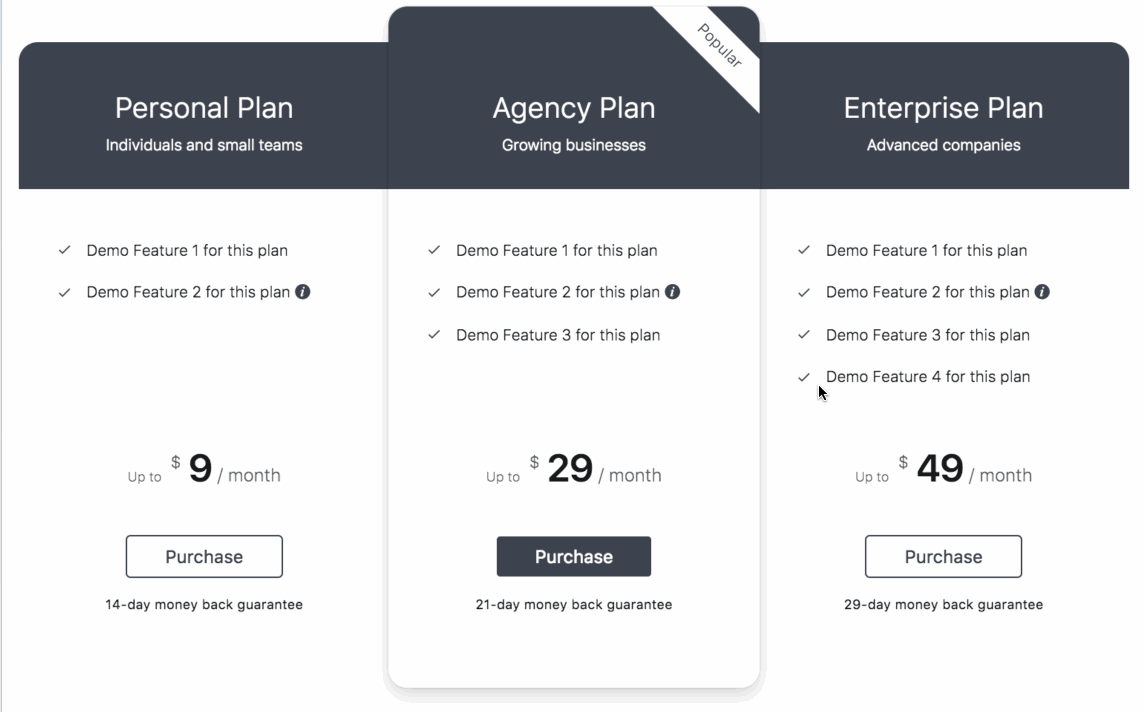
Task: Purchase the Agency Plan
Action: (x=574, y=557)
